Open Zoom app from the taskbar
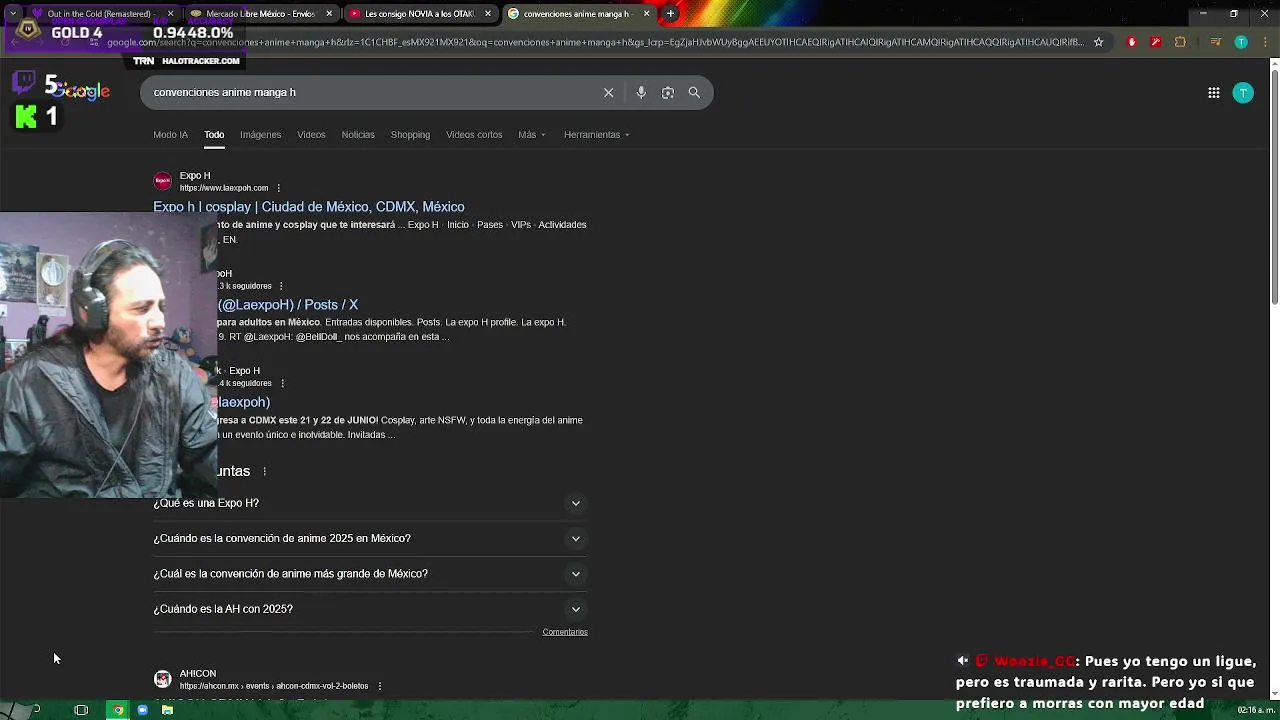This screenshot has height=720, width=1280. coord(143,710)
